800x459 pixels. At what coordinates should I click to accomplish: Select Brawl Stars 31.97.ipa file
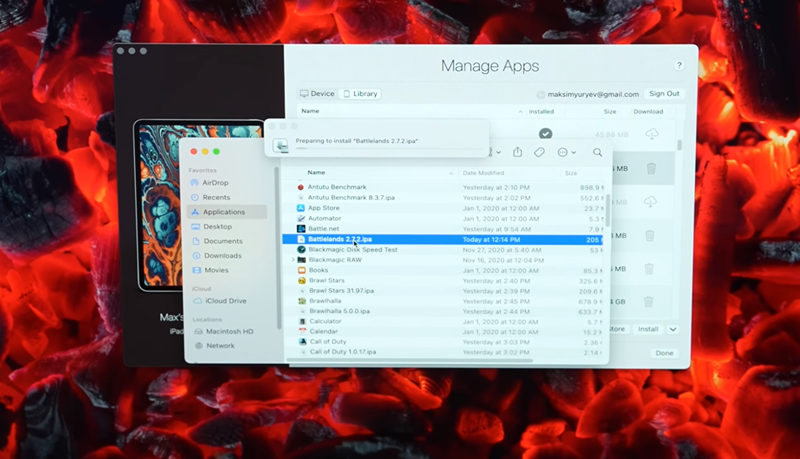click(343, 291)
